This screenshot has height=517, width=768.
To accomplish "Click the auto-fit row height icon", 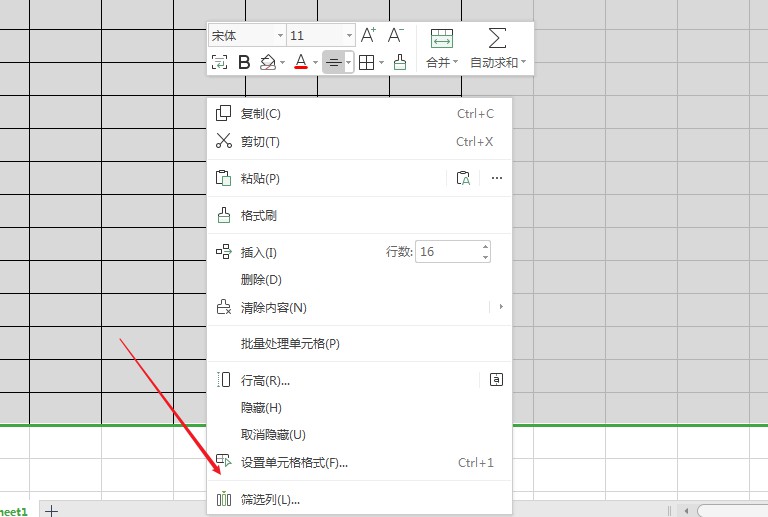I will (x=496, y=379).
